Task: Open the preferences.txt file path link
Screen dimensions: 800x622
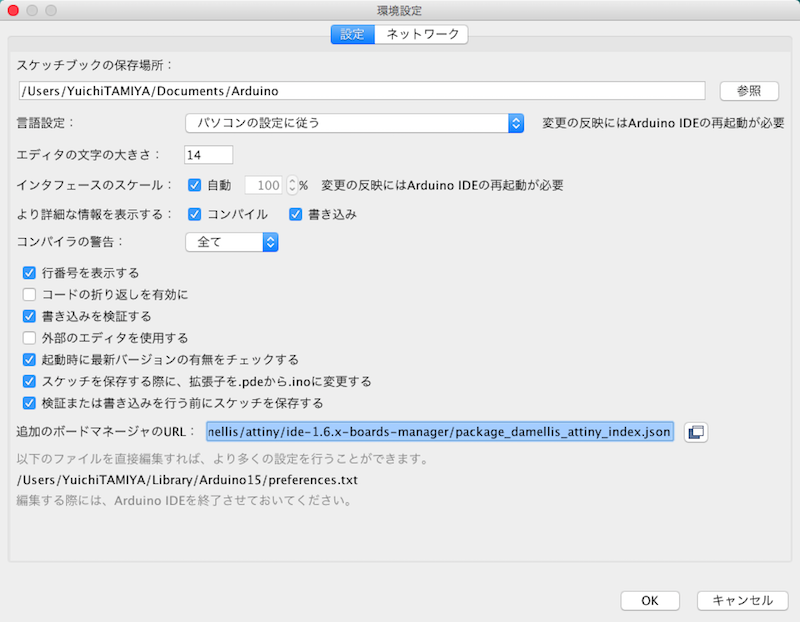Action: pos(187,480)
